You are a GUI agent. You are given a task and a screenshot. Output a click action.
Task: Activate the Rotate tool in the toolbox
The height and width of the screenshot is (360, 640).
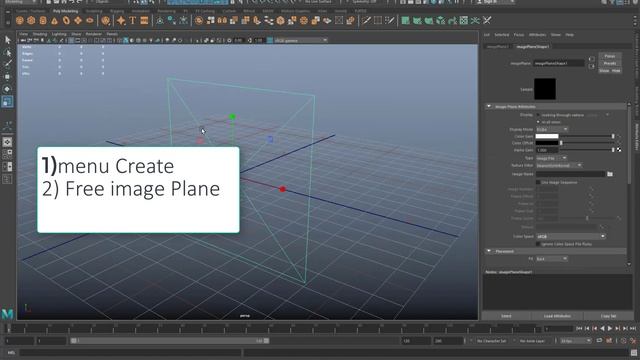pos(7,89)
